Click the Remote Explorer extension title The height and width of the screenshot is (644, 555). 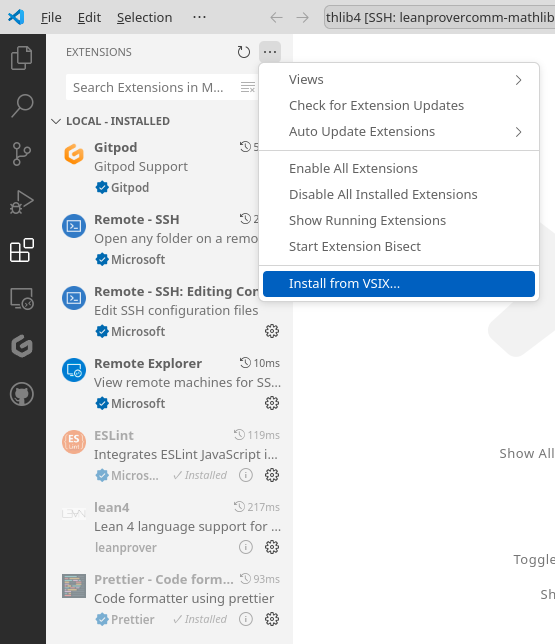point(148,363)
